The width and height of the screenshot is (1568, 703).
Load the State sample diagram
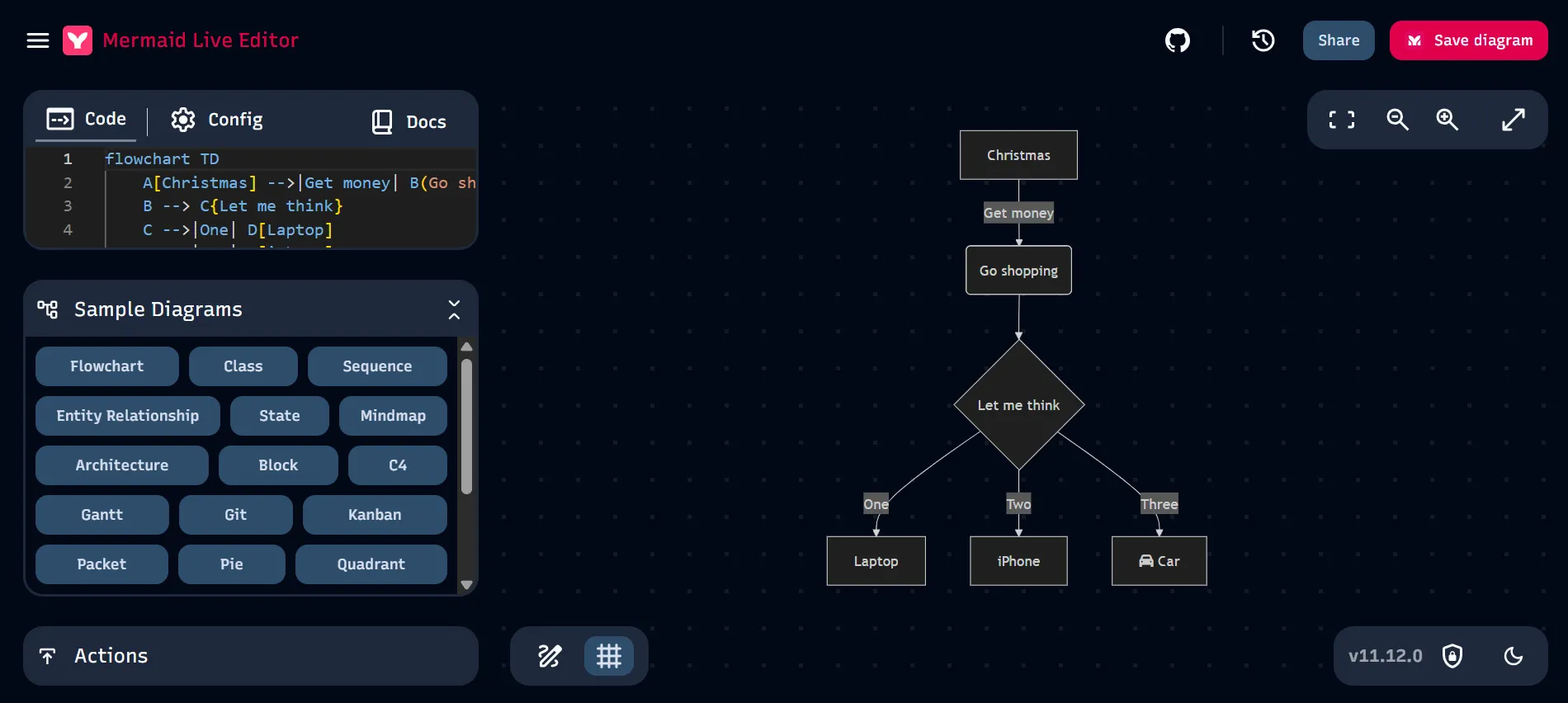(x=280, y=416)
